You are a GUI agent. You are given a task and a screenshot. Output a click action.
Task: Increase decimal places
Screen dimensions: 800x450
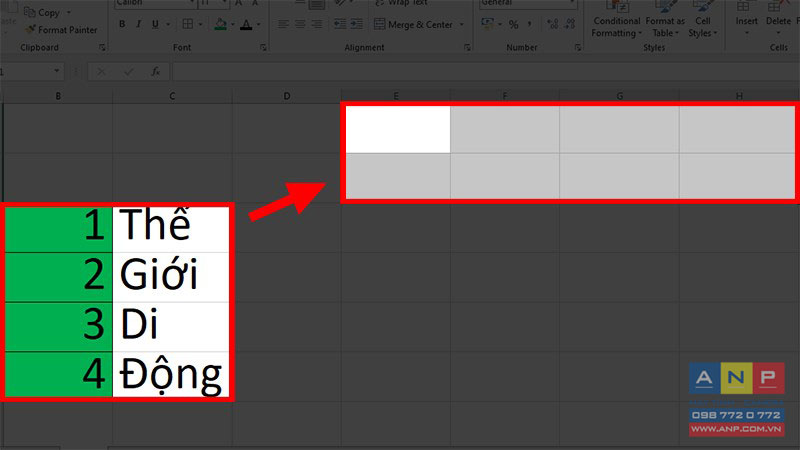tap(553, 24)
